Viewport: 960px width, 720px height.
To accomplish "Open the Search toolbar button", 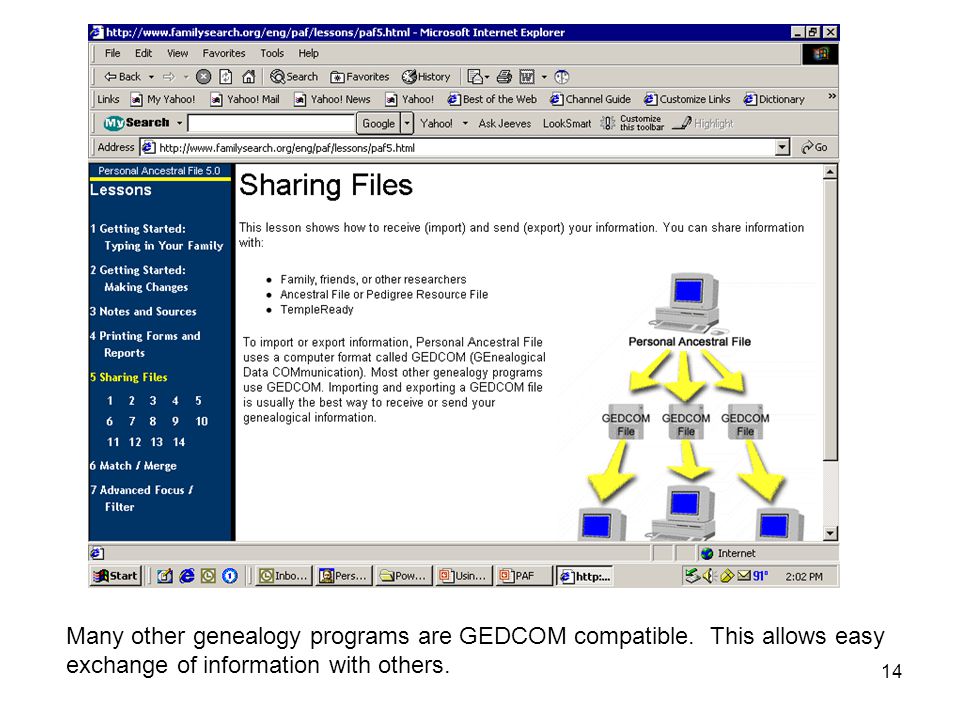I will click(294, 77).
